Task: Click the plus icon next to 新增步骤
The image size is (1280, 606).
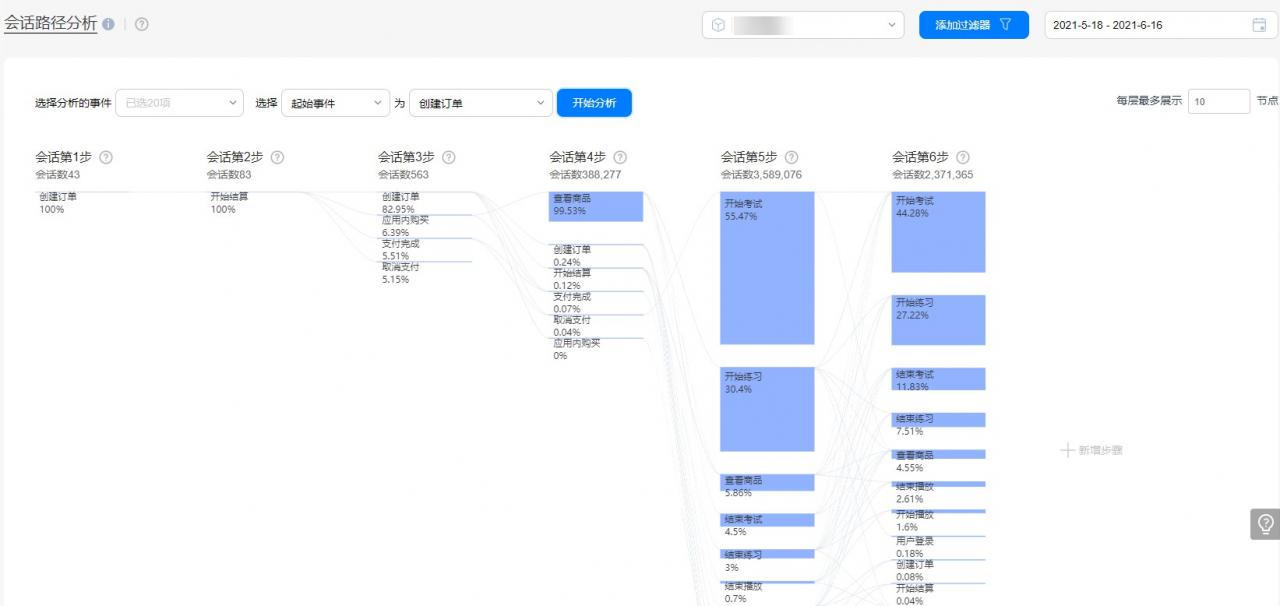Action: click(1068, 450)
